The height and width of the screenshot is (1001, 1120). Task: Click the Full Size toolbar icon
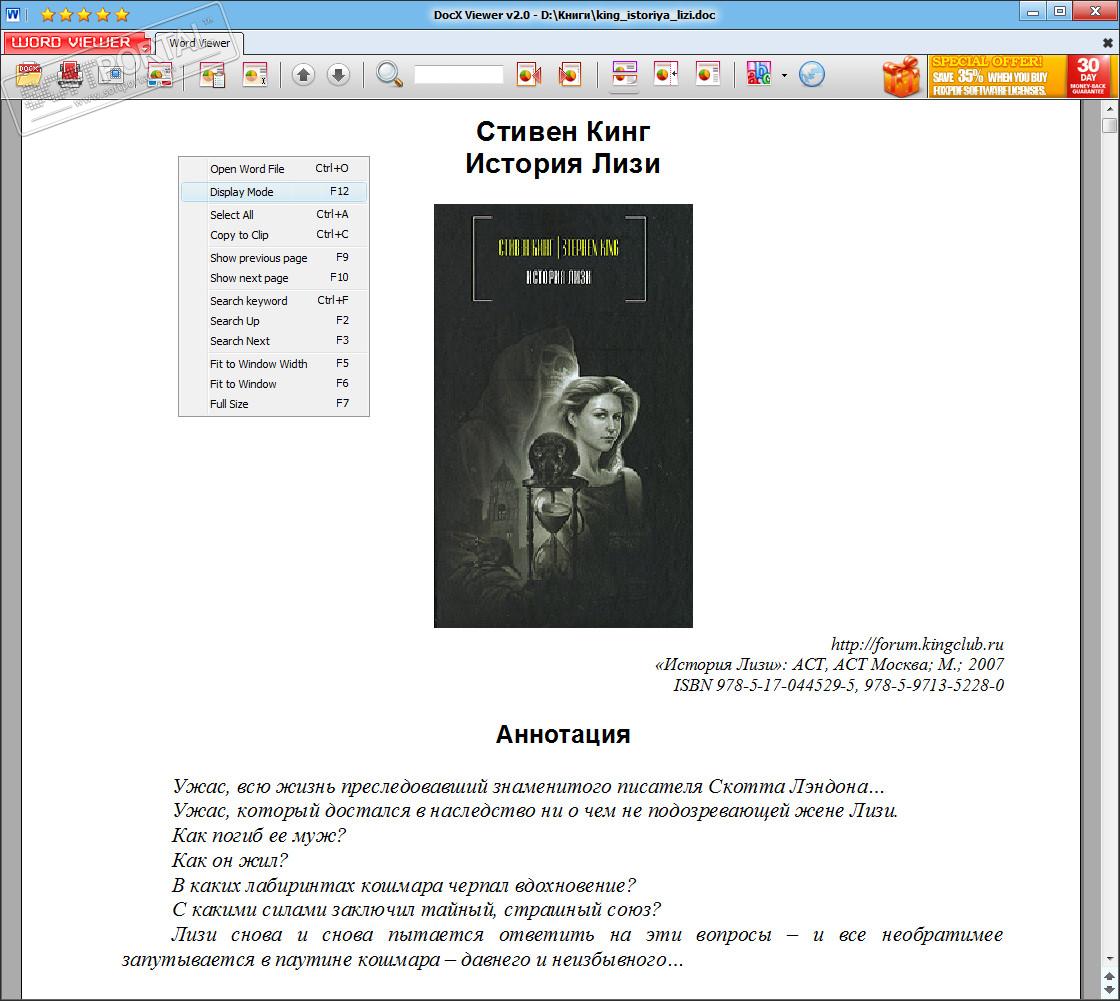coord(707,74)
